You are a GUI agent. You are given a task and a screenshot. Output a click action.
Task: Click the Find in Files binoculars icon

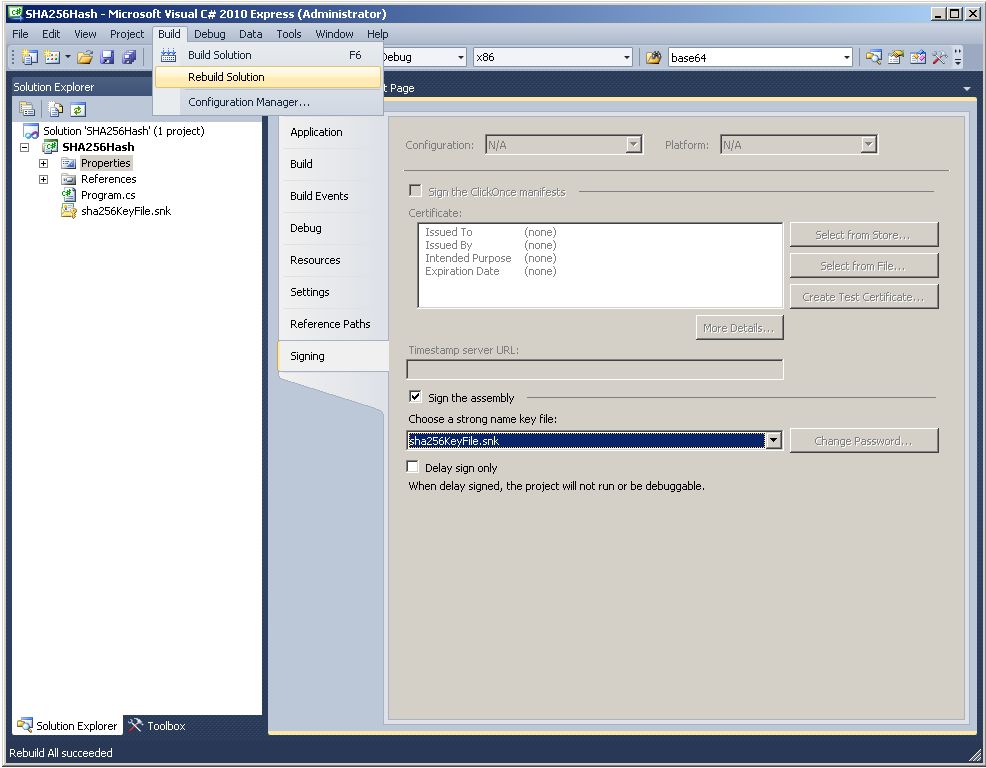coord(653,57)
